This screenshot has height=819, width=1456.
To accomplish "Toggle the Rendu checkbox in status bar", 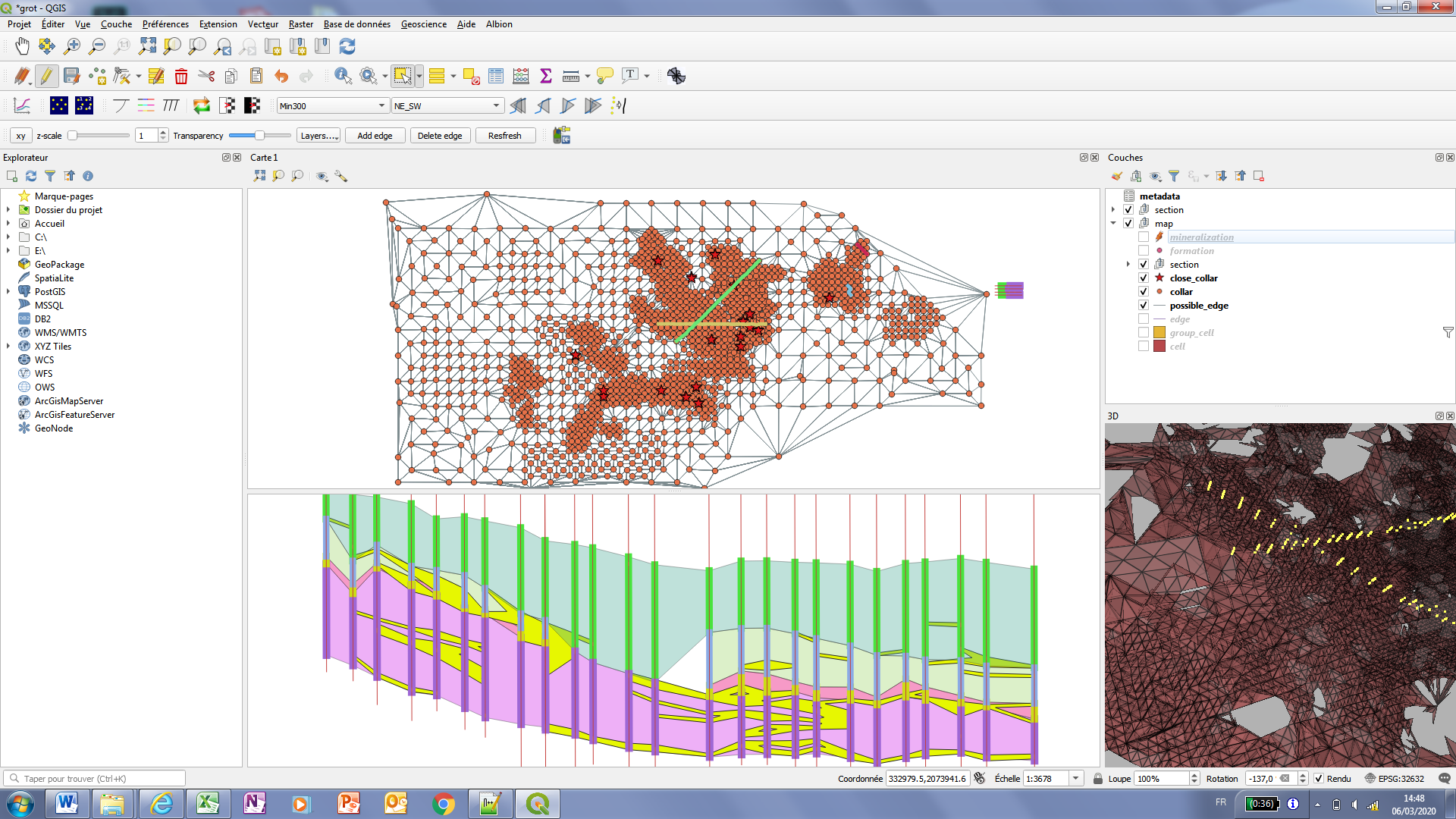I will (x=1319, y=779).
